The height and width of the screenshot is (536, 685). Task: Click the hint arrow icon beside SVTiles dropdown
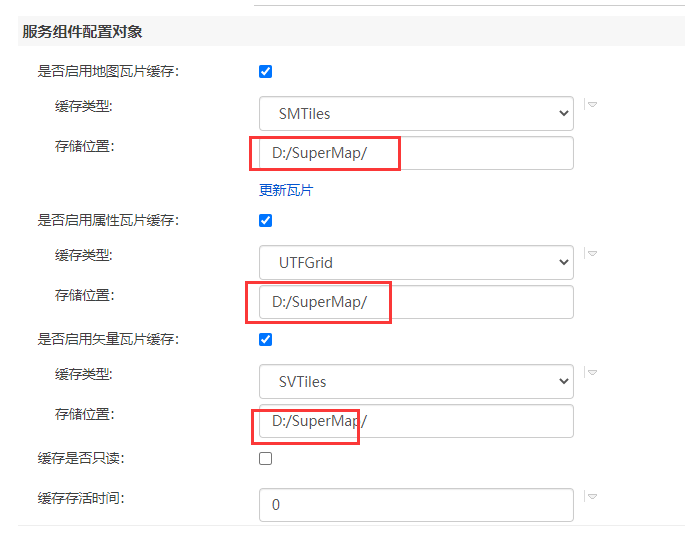pyautogui.click(x=592, y=373)
